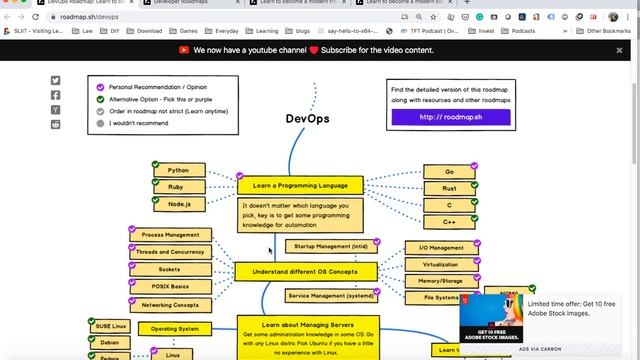Click the DevOps title heading
The image size is (640, 360).
click(307, 119)
